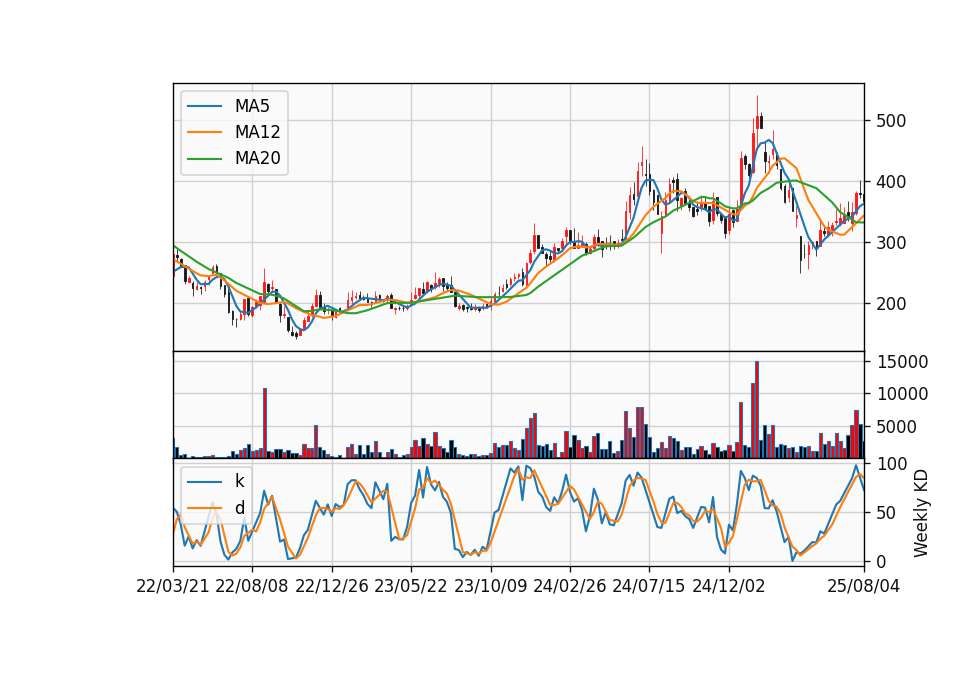Click the blue MA5 legend line sample
This screenshot has width=960, height=690.
coord(204,106)
